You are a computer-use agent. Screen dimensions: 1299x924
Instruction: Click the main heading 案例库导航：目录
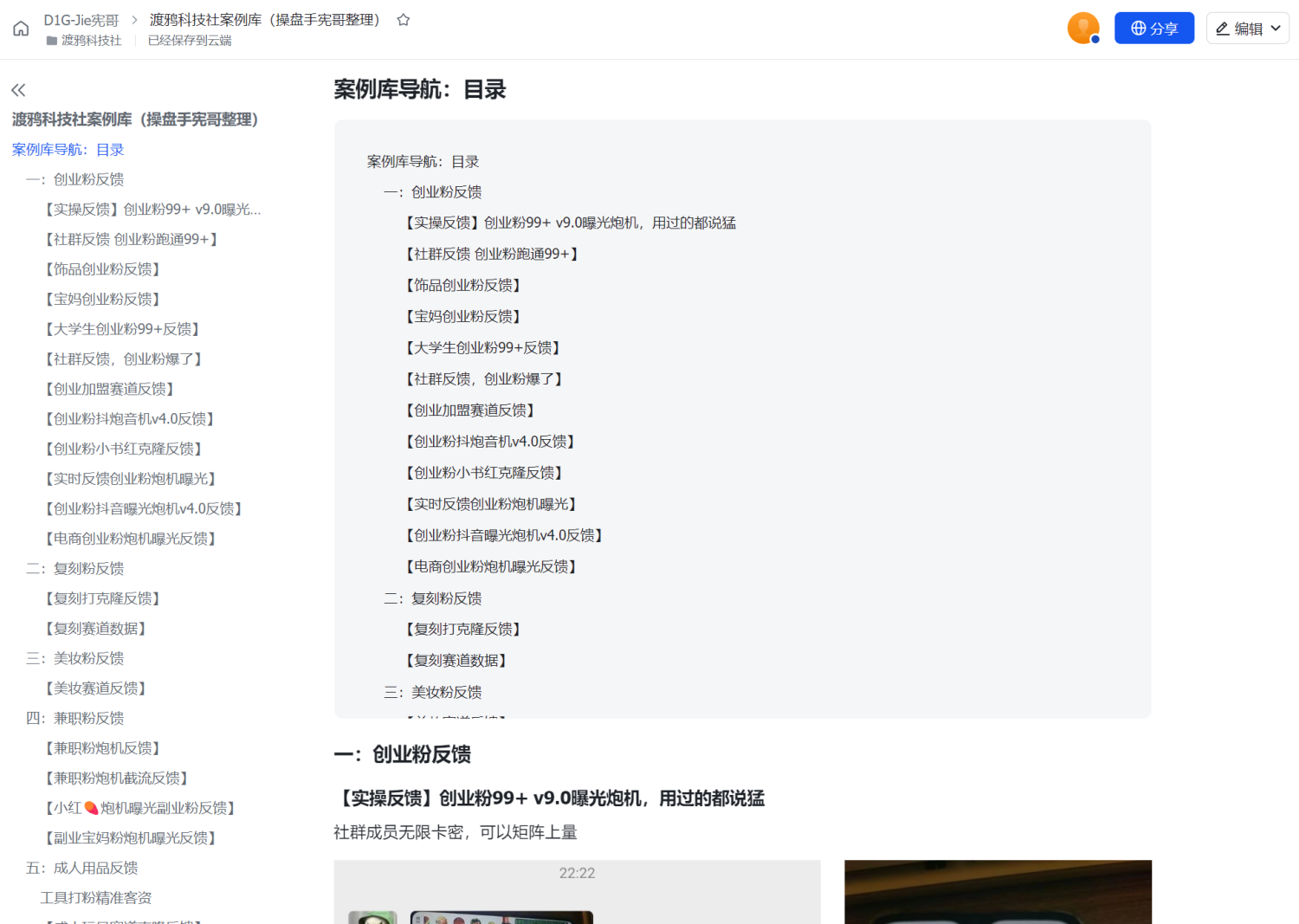coord(419,89)
